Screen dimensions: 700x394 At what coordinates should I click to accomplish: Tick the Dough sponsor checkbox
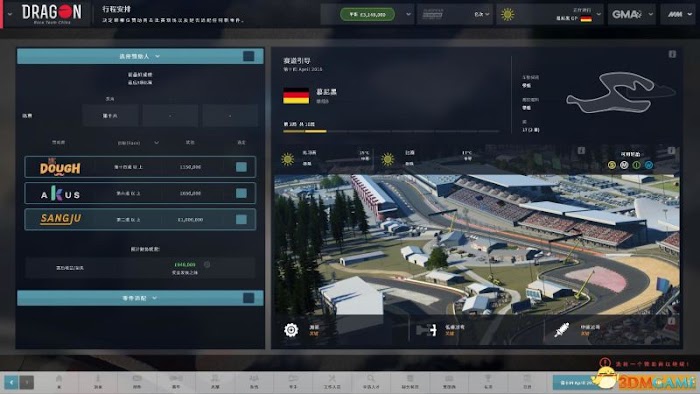pyautogui.click(x=241, y=167)
